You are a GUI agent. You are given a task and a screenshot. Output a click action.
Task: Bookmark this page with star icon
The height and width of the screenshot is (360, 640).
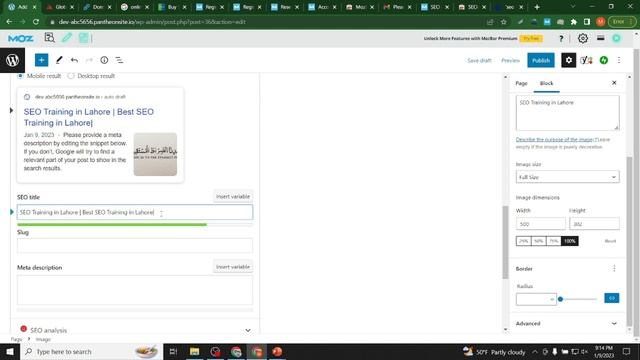pos(504,22)
